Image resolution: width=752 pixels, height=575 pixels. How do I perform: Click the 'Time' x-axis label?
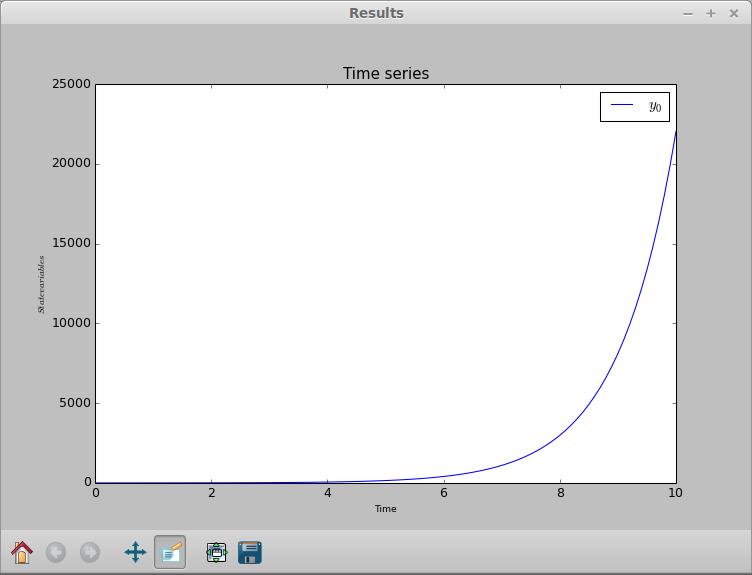(385, 509)
